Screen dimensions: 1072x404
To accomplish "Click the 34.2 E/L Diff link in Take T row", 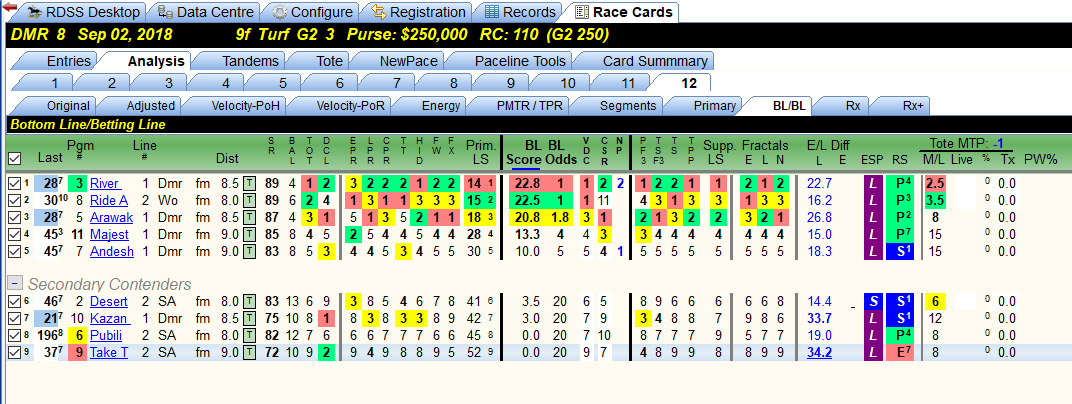I will (819, 353).
